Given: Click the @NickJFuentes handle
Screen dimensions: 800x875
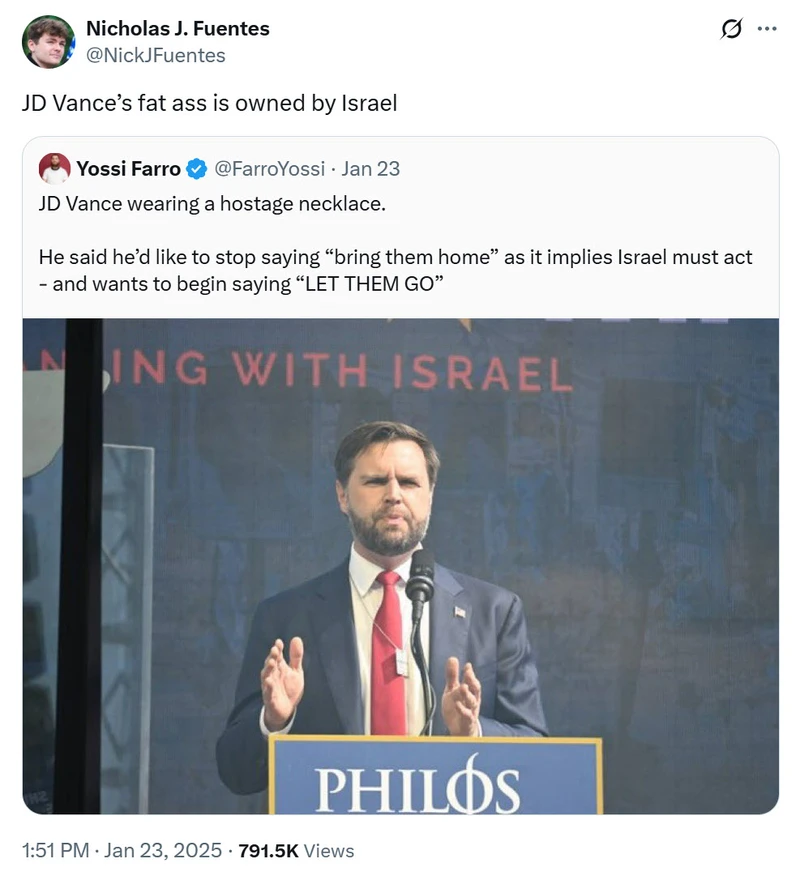Looking at the screenshot, I should tap(155, 55).
